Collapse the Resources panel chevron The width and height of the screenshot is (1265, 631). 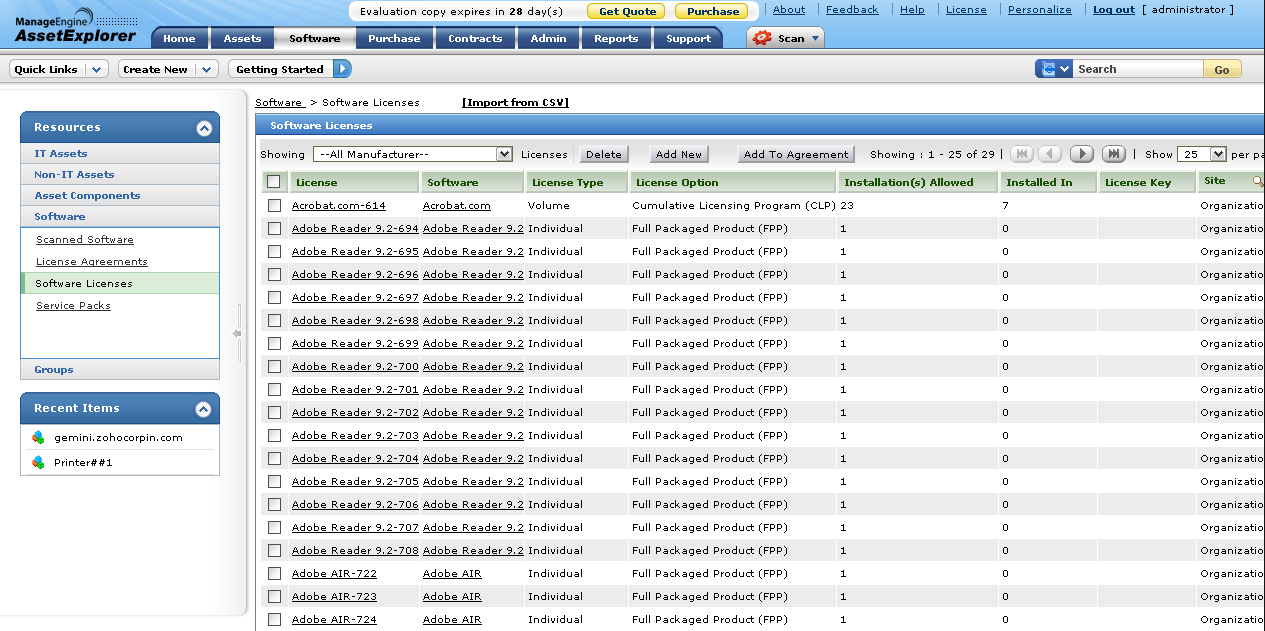[204, 128]
